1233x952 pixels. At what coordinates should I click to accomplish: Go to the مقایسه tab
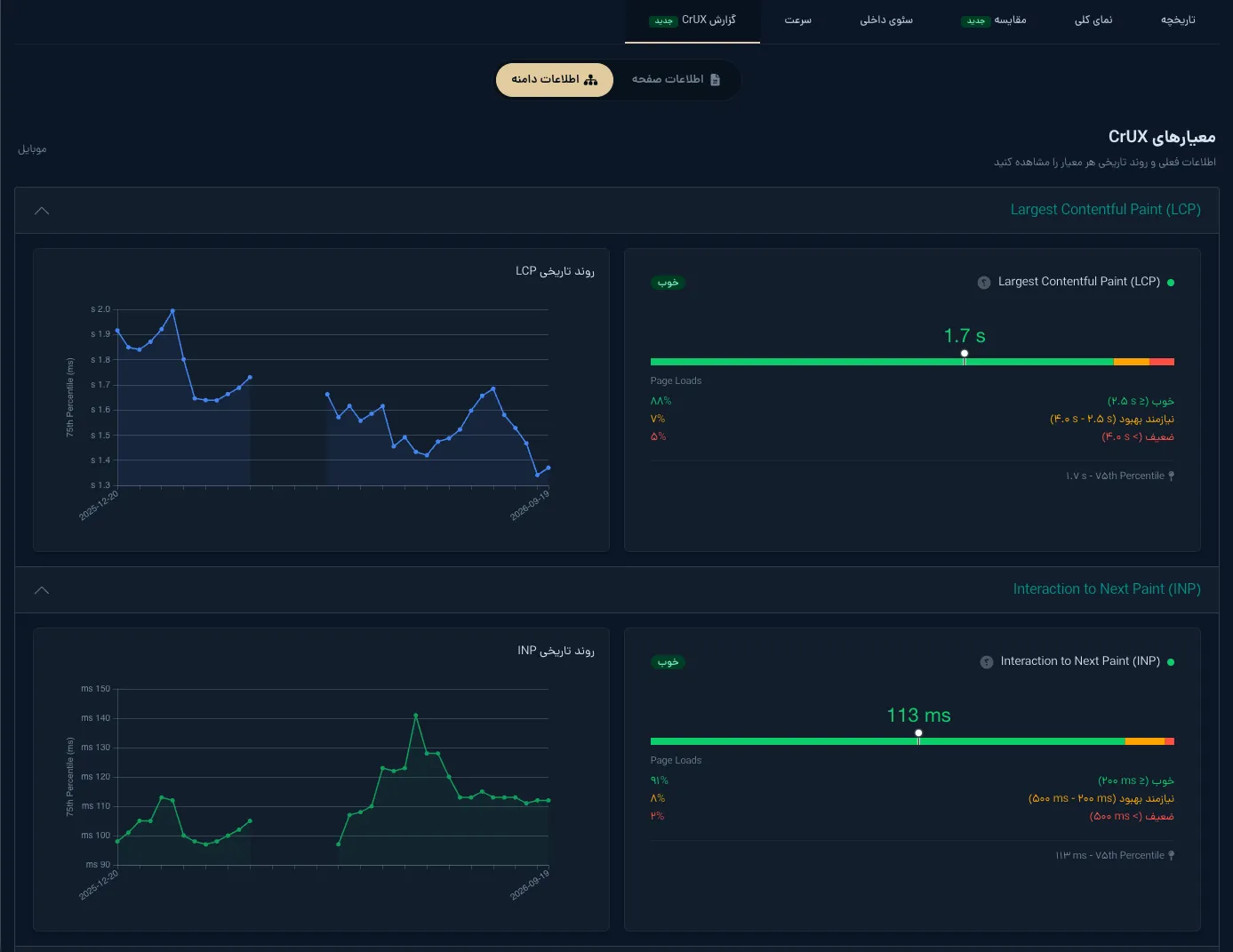tap(995, 20)
